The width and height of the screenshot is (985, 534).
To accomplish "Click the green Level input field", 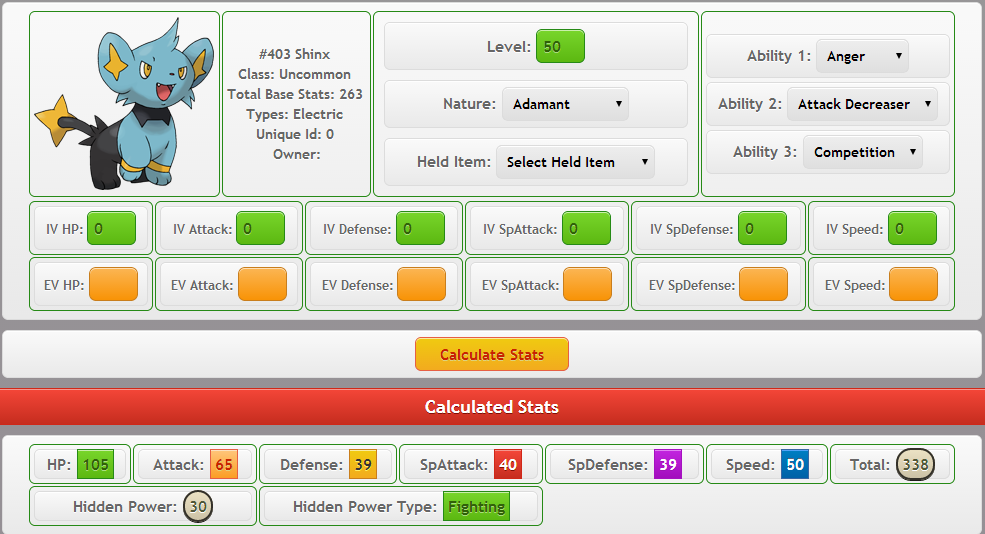I will (x=560, y=47).
